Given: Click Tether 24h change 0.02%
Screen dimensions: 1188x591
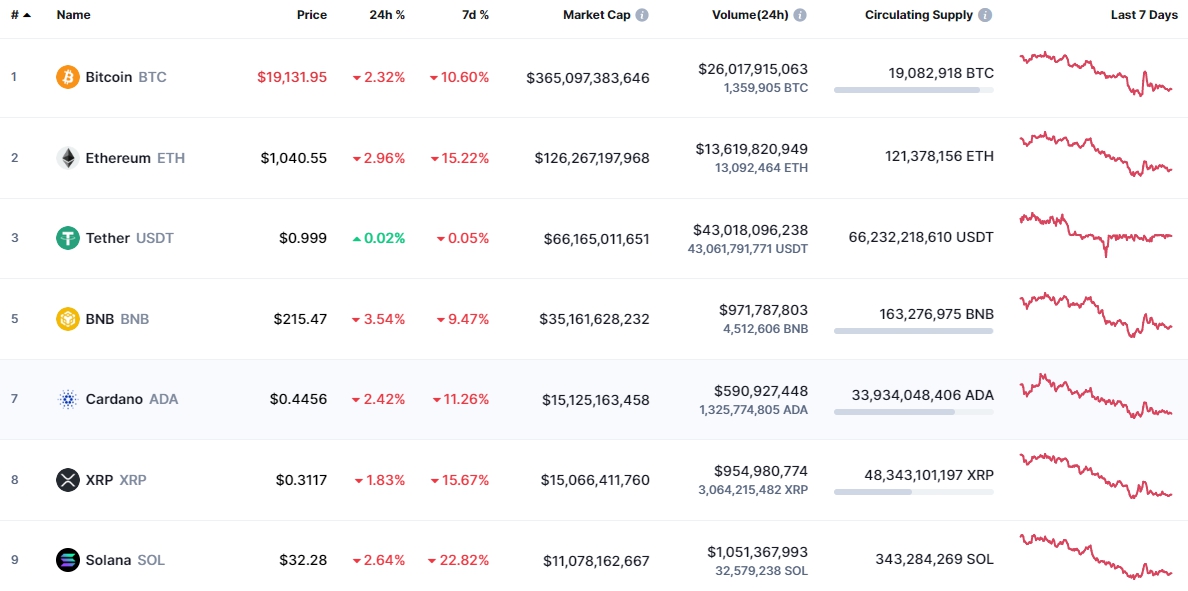Looking at the screenshot, I should pyautogui.click(x=379, y=238).
